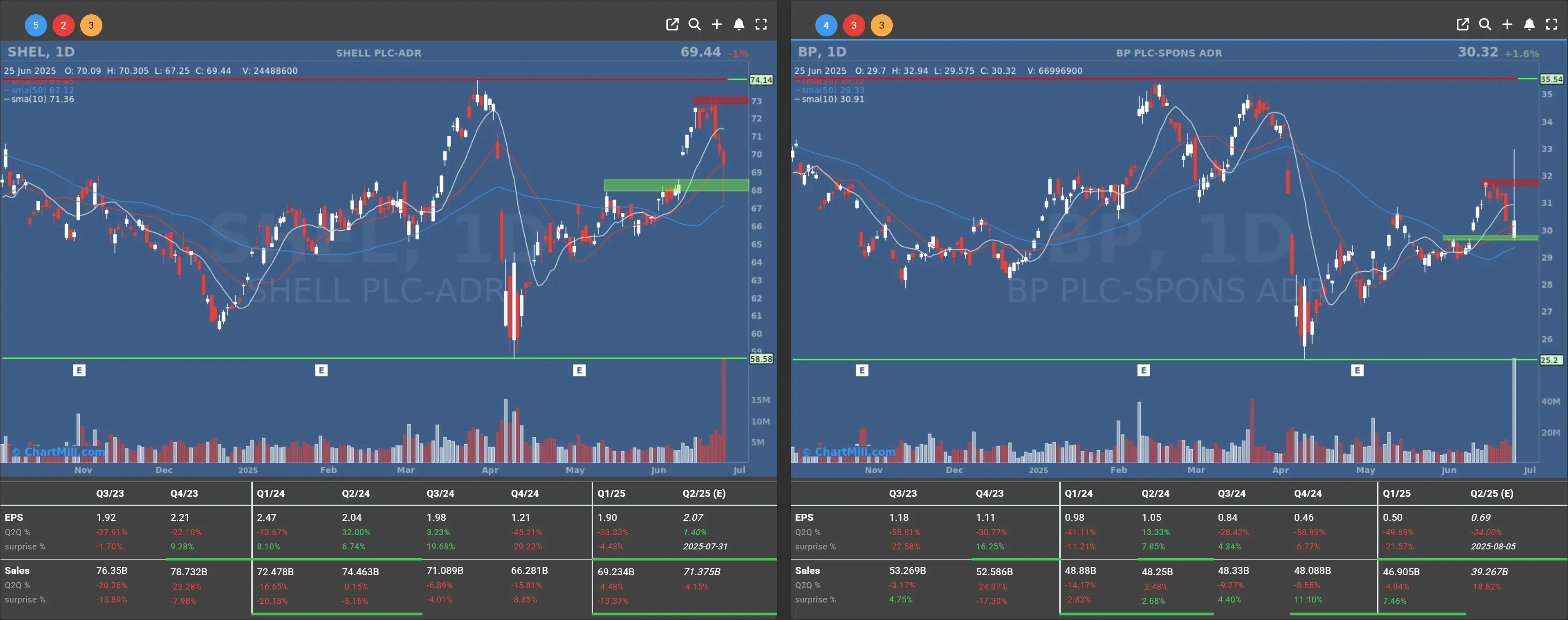This screenshot has width=1568, height=620.
Task: Click BP estimated sales 39.267B
Action: click(1490, 572)
